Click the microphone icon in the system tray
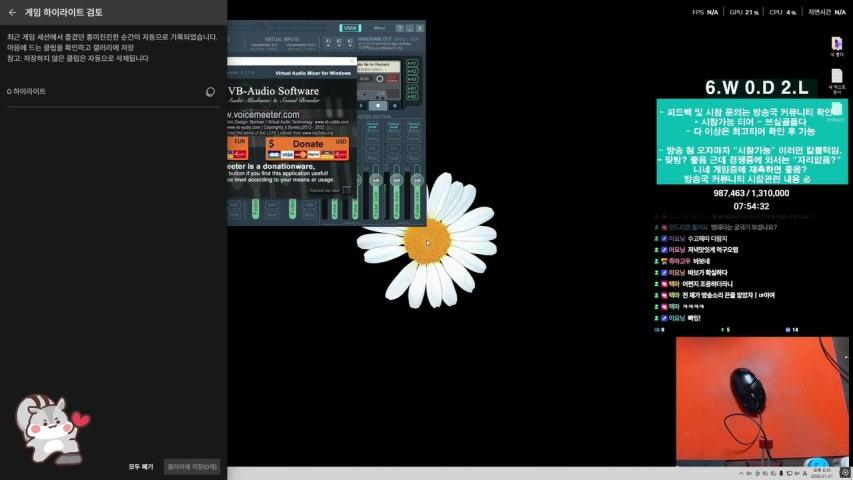The height and width of the screenshot is (480, 853). point(781,472)
